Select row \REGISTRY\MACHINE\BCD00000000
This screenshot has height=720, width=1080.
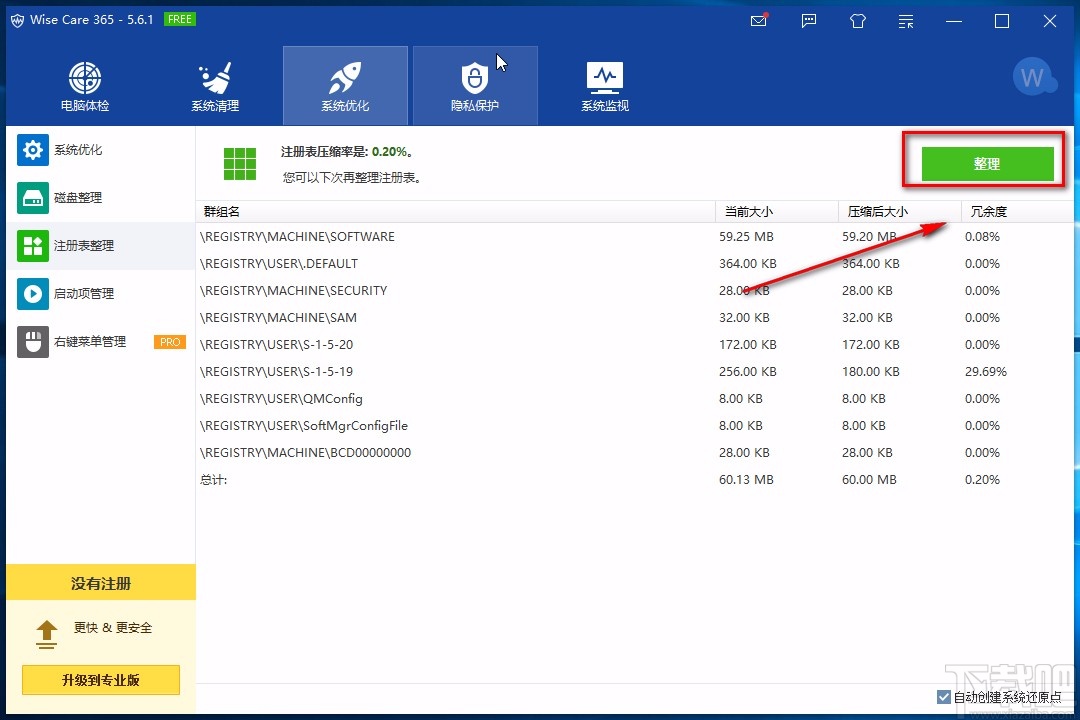(x=634, y=453)
